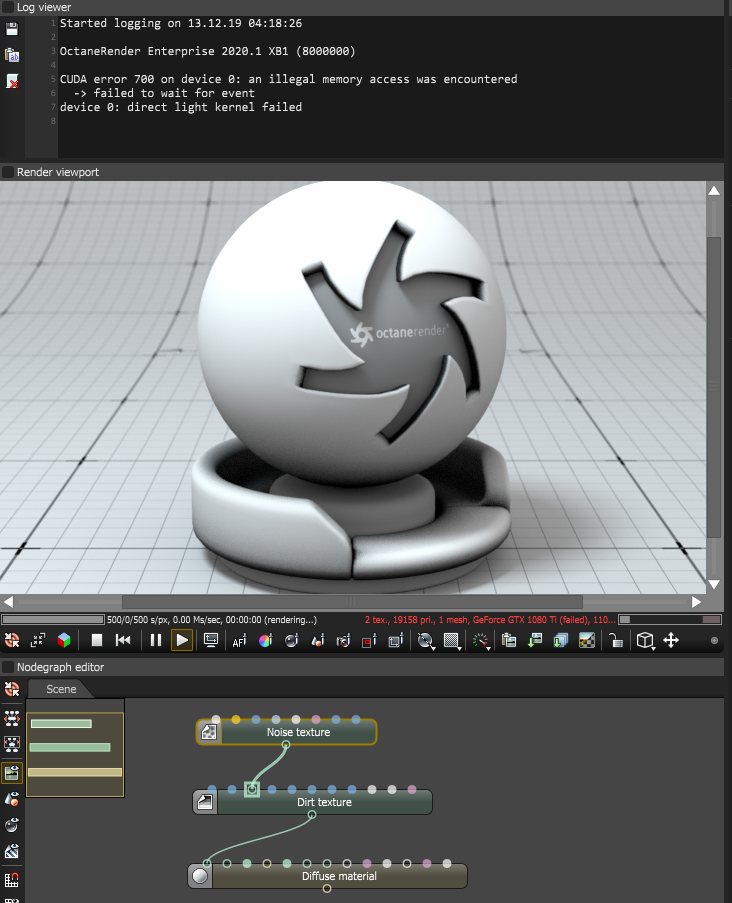Click the render viewport scroll down arrow
Image resolution: width=732 pixels, height=903 pixels.
[714, 585]
